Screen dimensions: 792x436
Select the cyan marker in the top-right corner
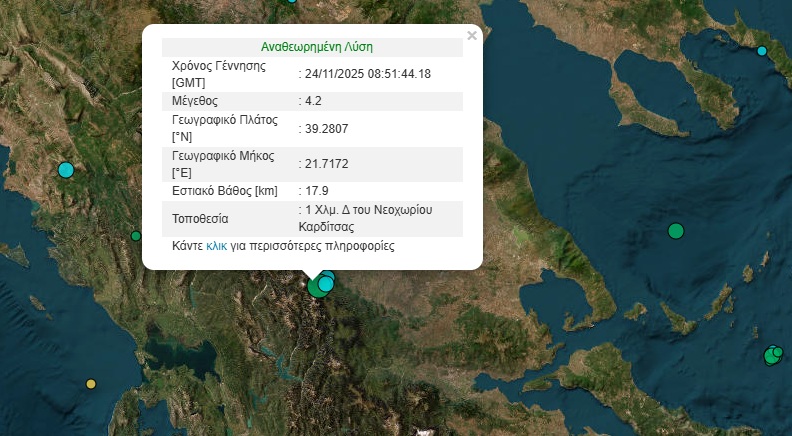[x=762, y=51]
